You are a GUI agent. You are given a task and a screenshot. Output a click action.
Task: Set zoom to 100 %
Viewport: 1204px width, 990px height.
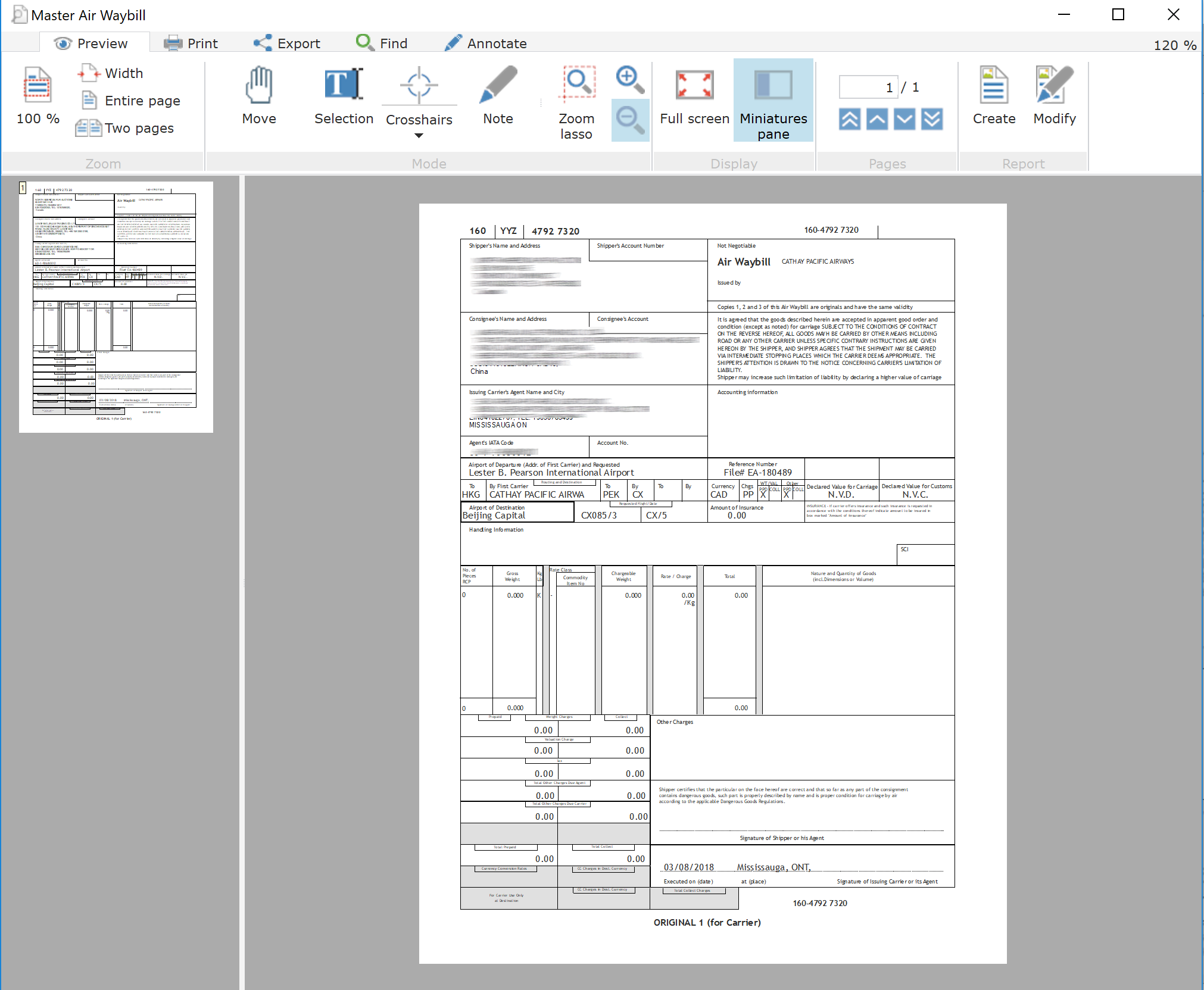pyautogui.click(x=38, y=96)
